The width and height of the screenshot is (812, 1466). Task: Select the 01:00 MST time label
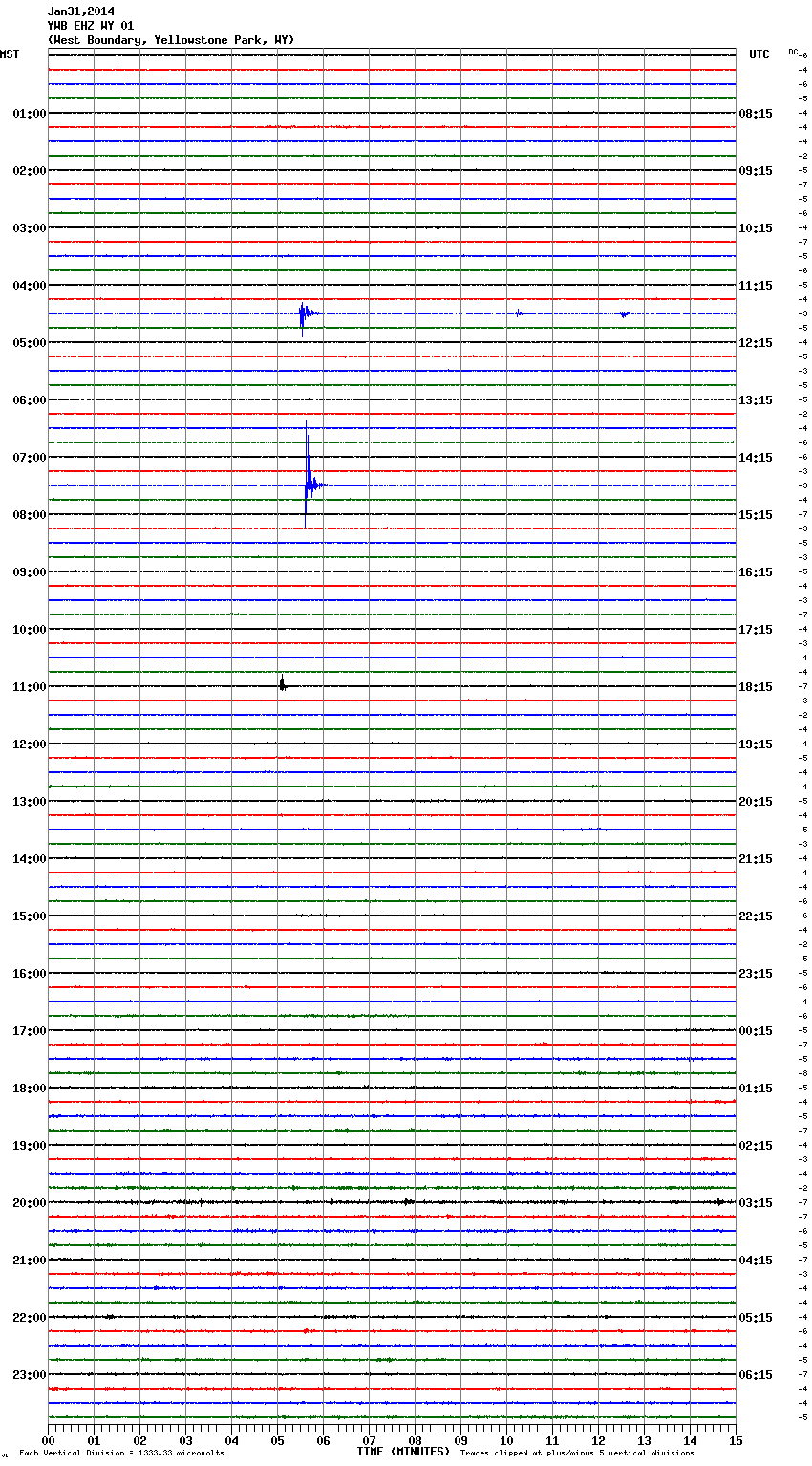[x=29, y=114]
